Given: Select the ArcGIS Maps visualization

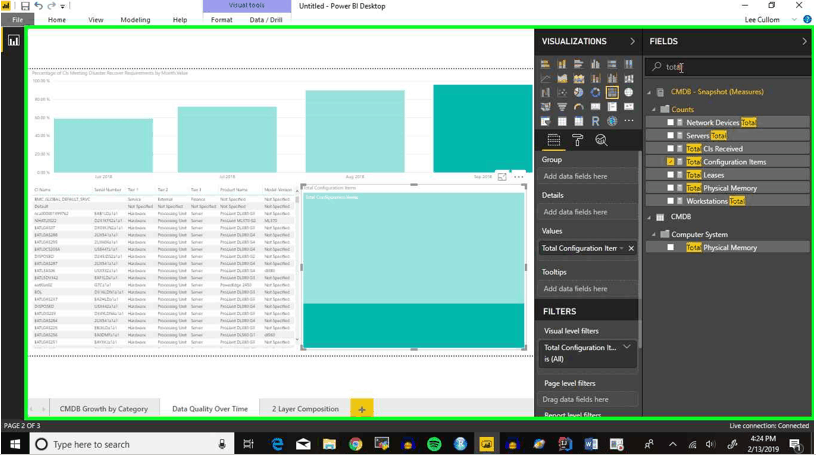Looking at the screenshot, I should 612,121.
